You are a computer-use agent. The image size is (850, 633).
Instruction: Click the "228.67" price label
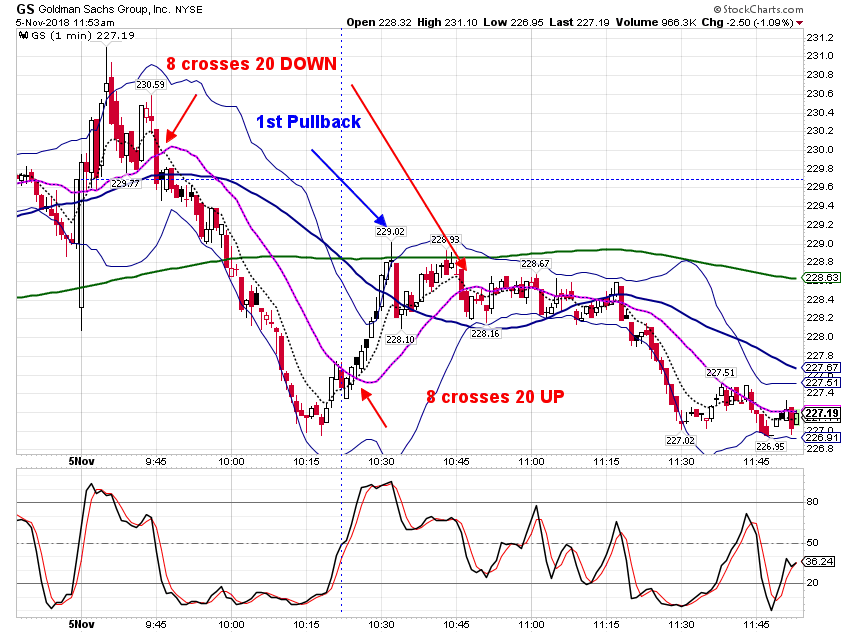coord(535,263)
